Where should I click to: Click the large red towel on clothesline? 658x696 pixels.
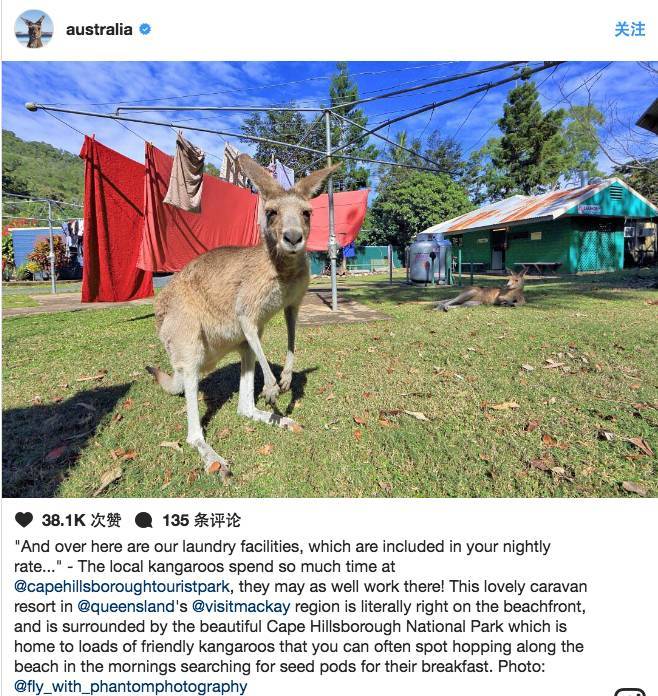point(114,221)
